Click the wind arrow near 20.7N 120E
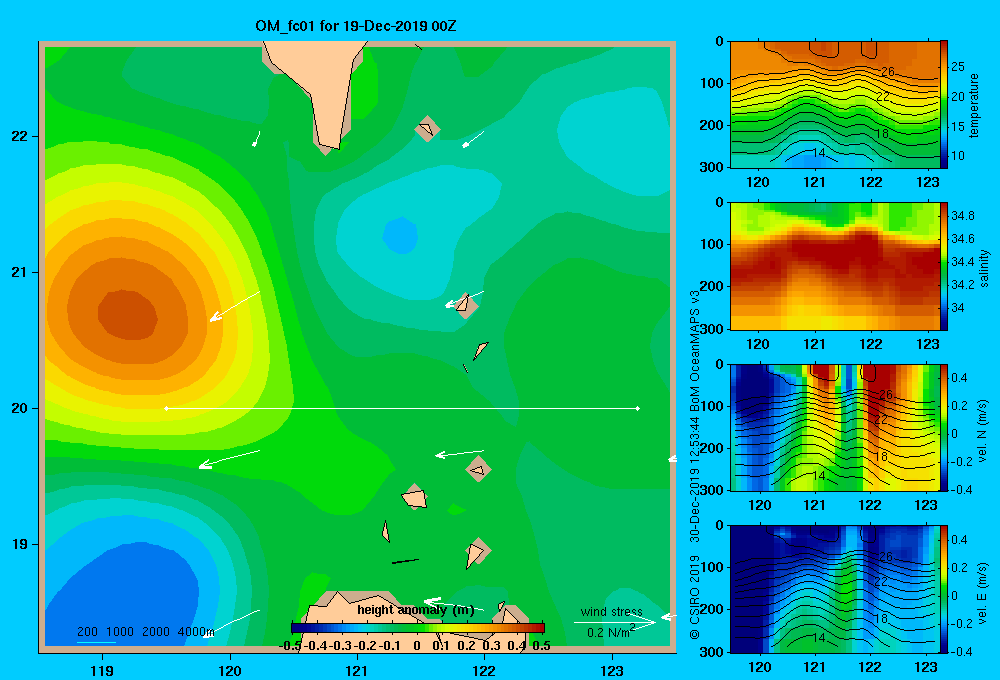This screenshot has height=680, width=1000. point(235,306)
